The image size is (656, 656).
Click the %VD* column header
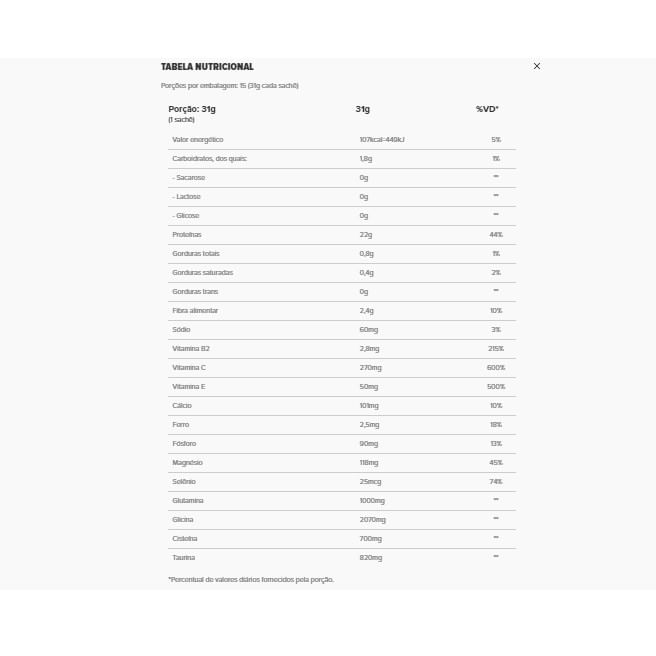(487, 109)
